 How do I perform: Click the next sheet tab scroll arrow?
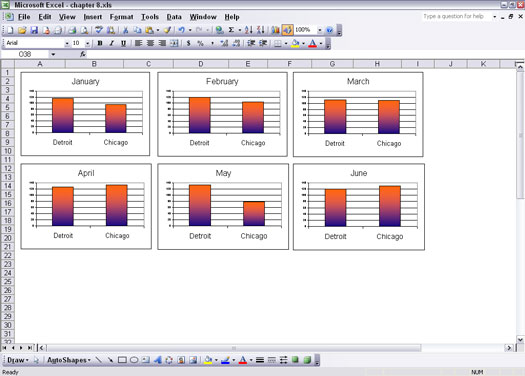pyautogui.click(x=21, y=348)
